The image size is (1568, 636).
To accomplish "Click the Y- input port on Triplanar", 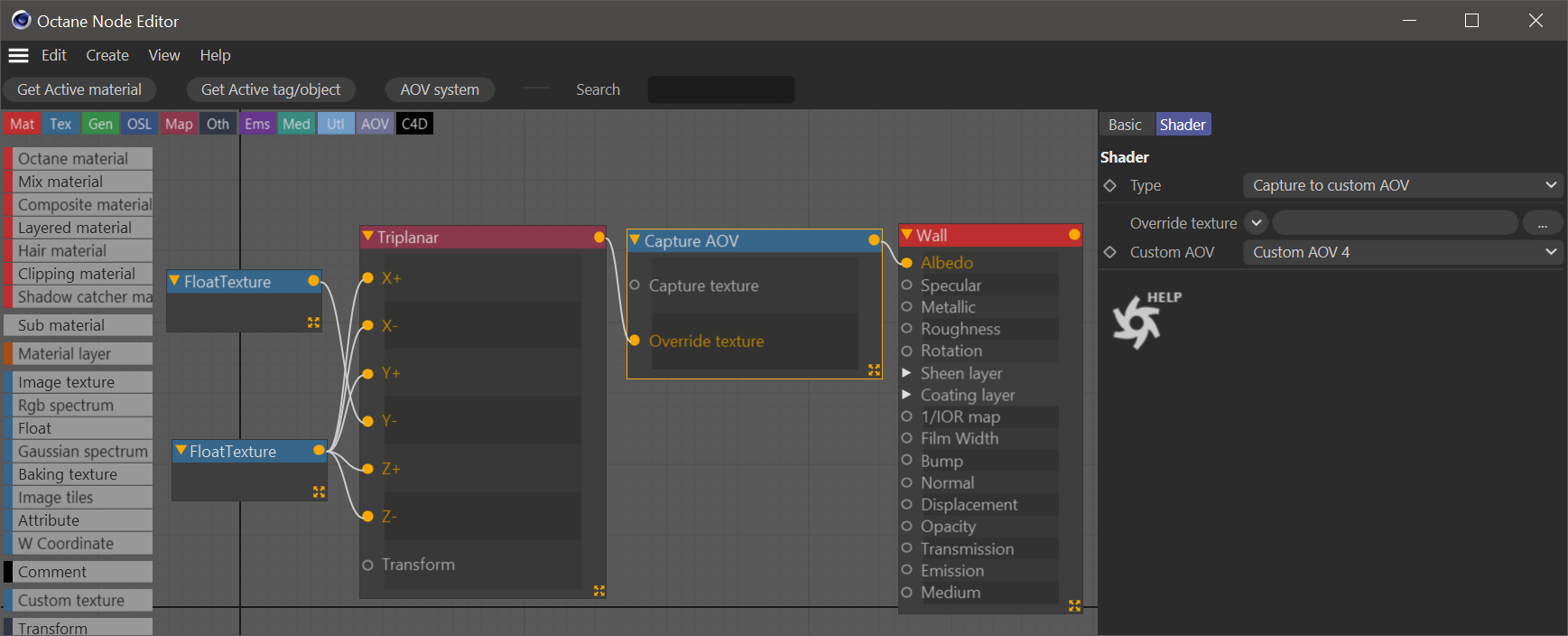I will point(367,421).
